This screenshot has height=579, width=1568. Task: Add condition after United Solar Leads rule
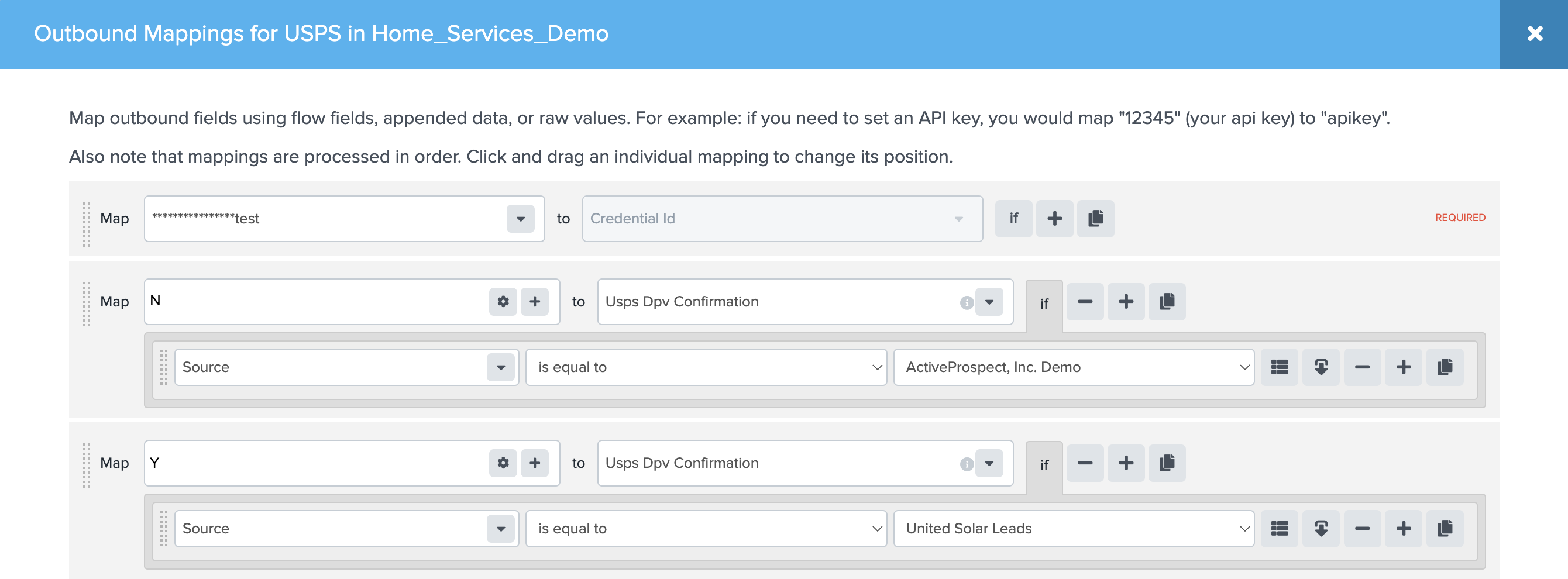click(1403, 529)
